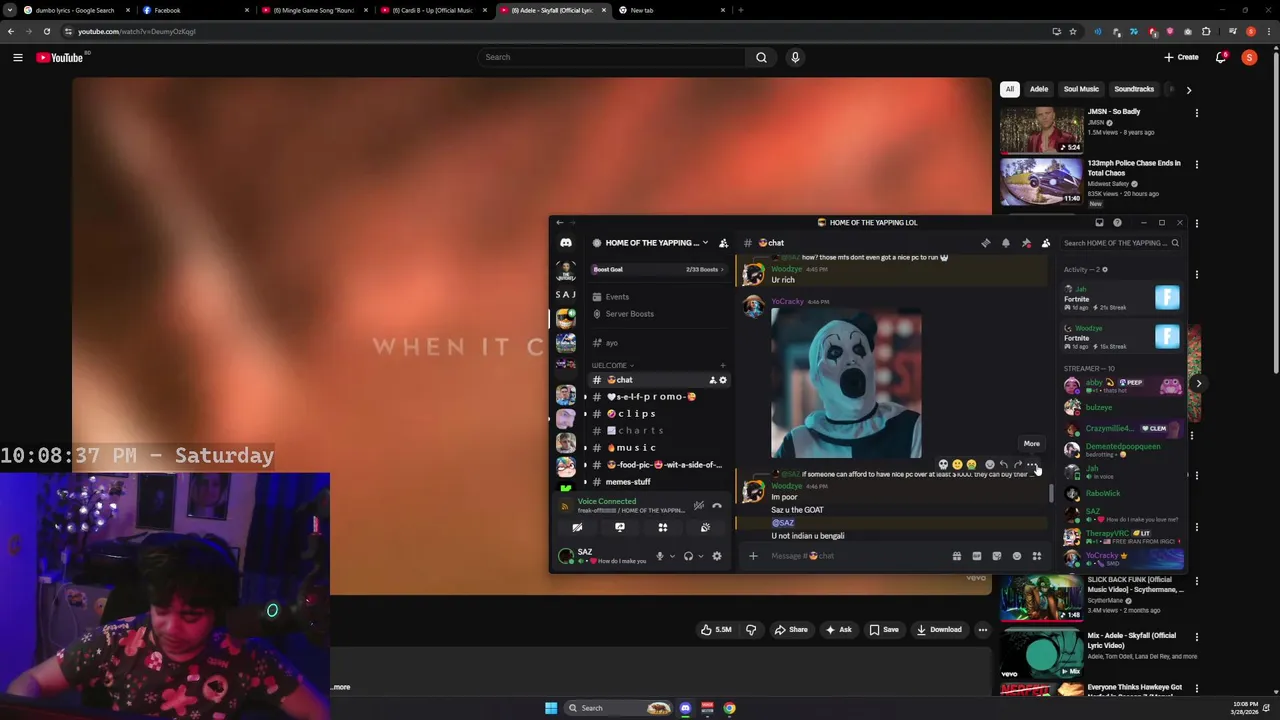The height and width of the screenshot is (720, 1280).
Task: Open the memes-stuff channel
Action: pyautogui.click(x=659, y=482)
